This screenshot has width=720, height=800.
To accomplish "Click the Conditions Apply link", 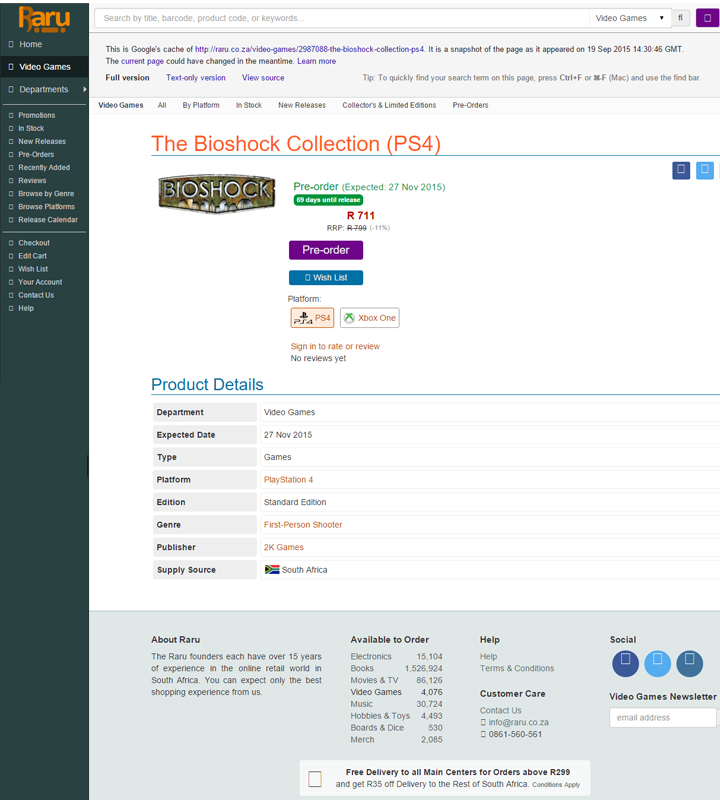I will point(556,785).
